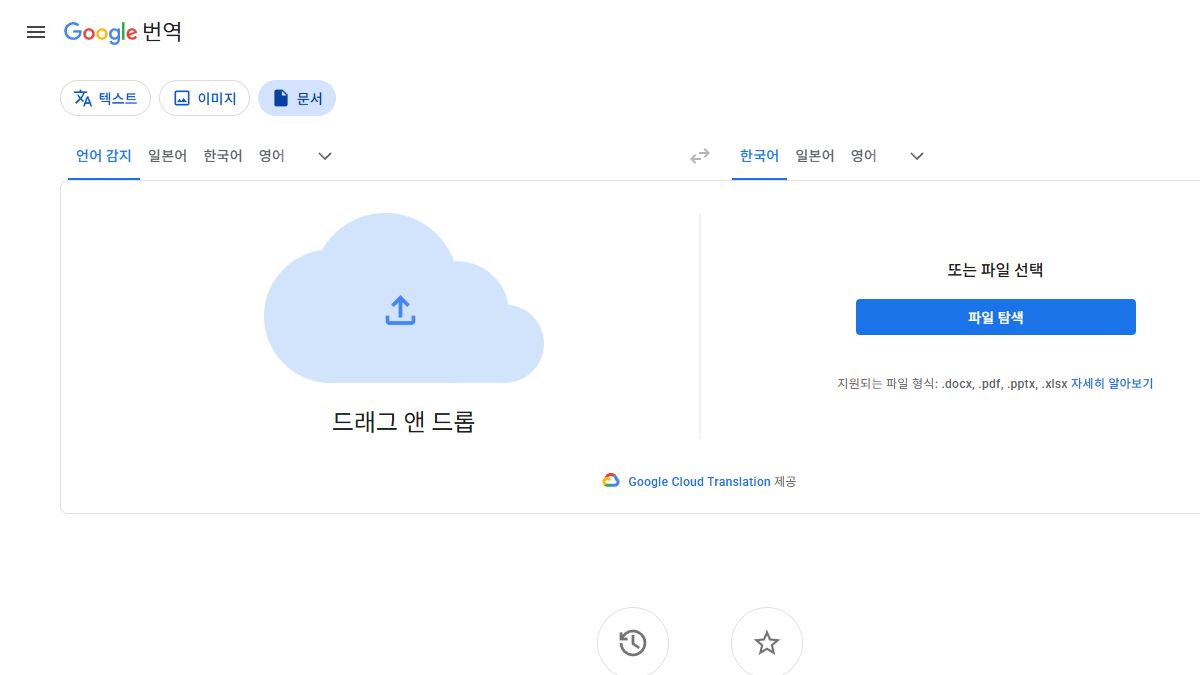This screenshot has width=1200, height=675.
Task: Open the Google Cloud Translation link
Action: [699, 482]
